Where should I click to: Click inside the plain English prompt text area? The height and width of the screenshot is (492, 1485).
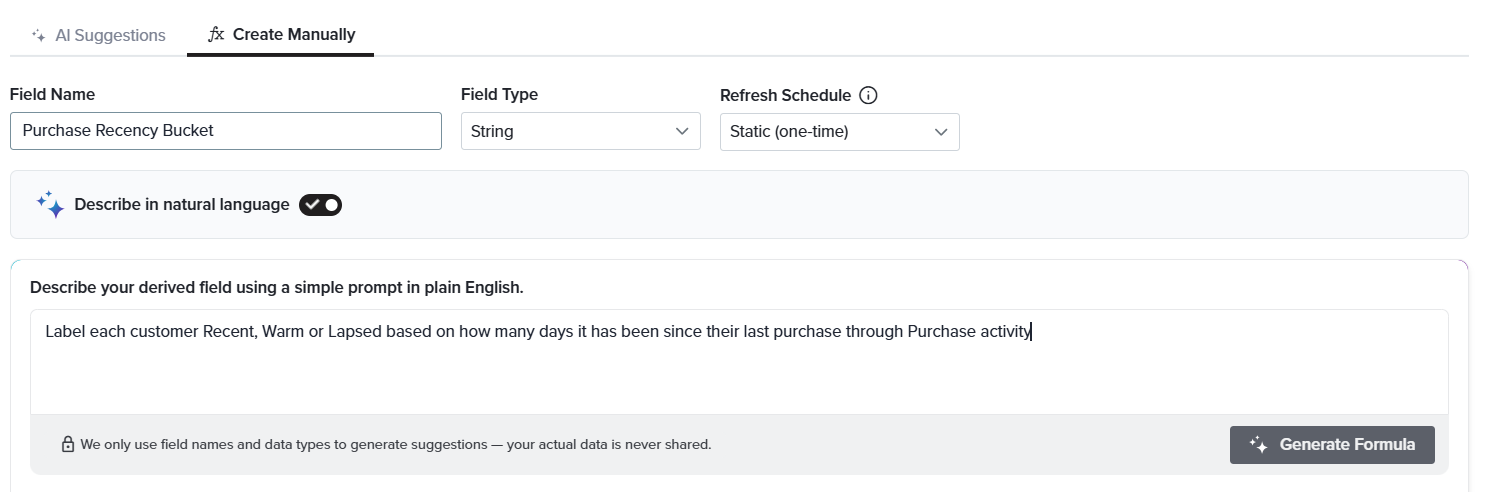point(739,362)
